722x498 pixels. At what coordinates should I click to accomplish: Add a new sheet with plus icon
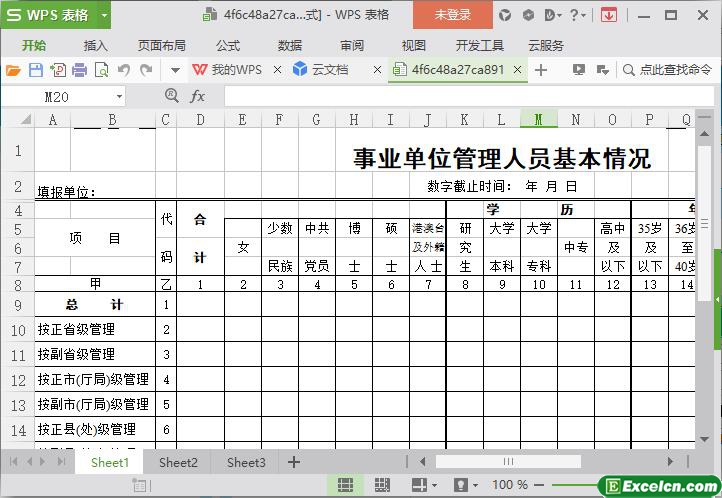click(294, 462)
